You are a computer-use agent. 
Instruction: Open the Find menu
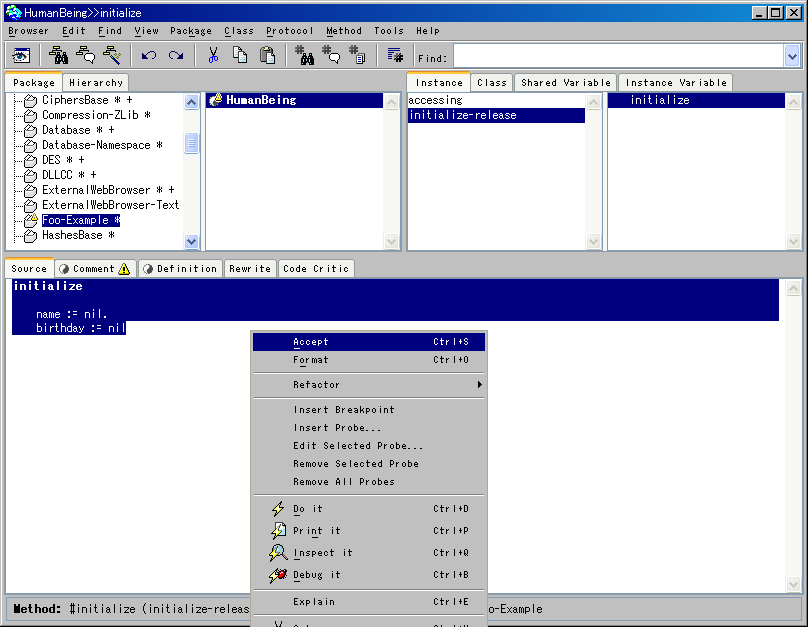point(110,31)
